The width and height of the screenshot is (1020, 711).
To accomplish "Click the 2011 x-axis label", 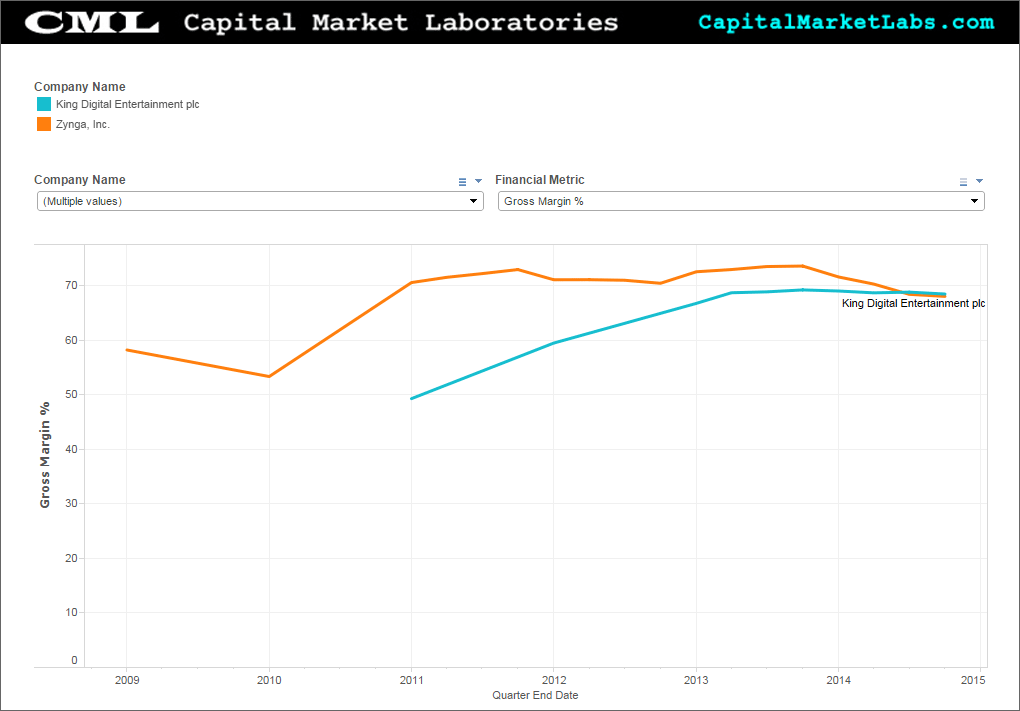I will point(412,680).
